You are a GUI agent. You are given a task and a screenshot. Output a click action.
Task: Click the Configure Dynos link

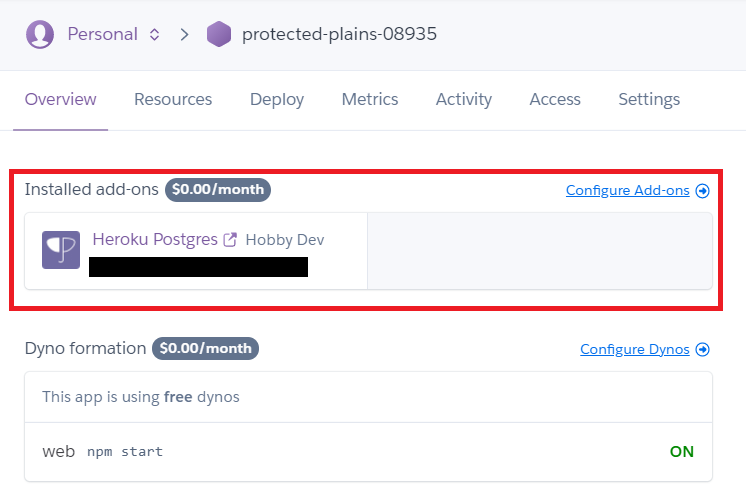[x=635, y=349]
